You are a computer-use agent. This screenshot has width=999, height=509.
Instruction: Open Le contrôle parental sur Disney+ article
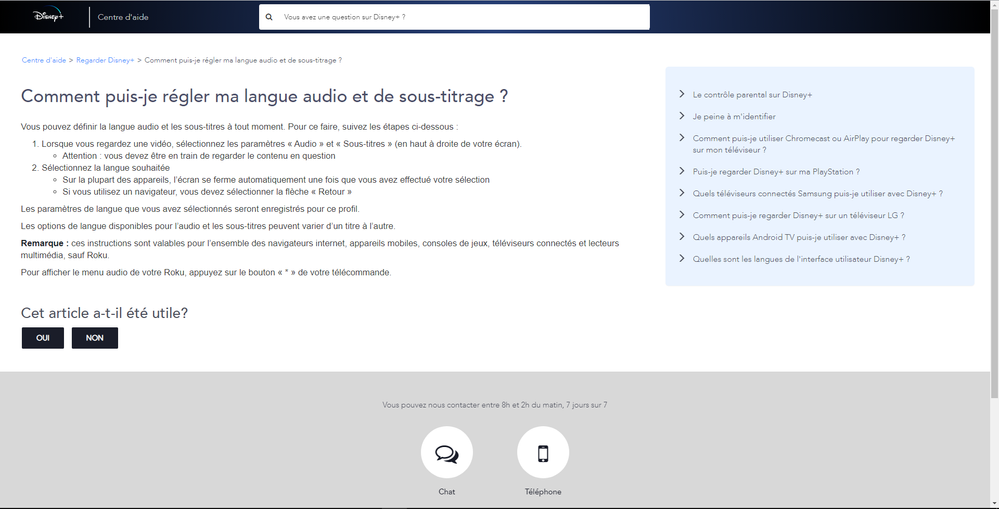pyautogui.click(x=752, y=95)
